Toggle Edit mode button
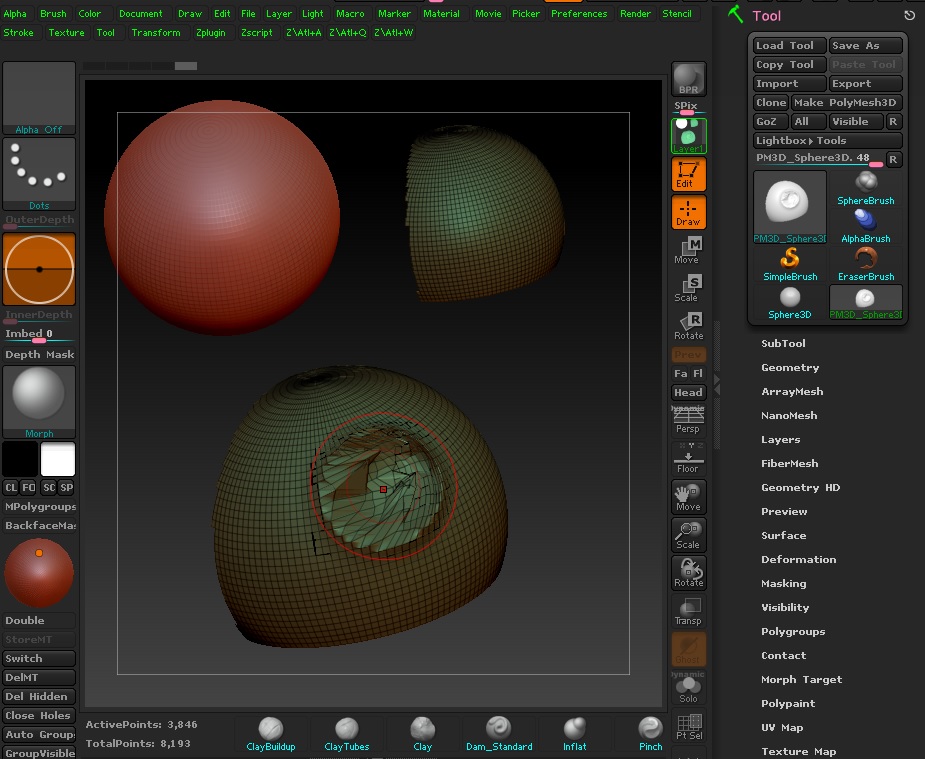The image size is (925, 759). point(688,174)
